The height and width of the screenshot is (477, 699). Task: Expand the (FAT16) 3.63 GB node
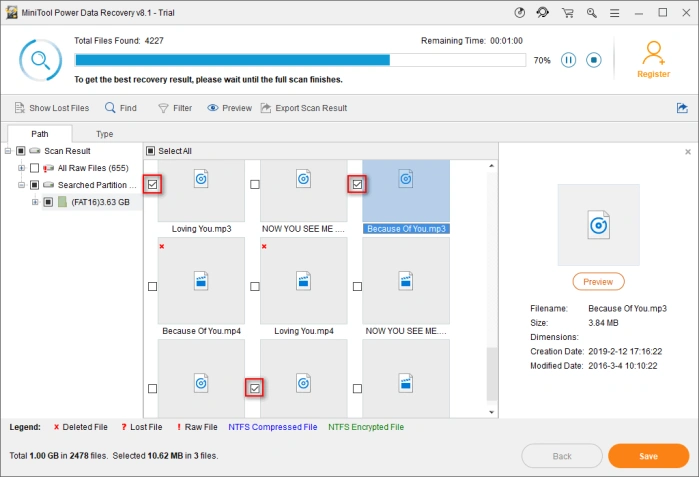click(x=35, y=202)
